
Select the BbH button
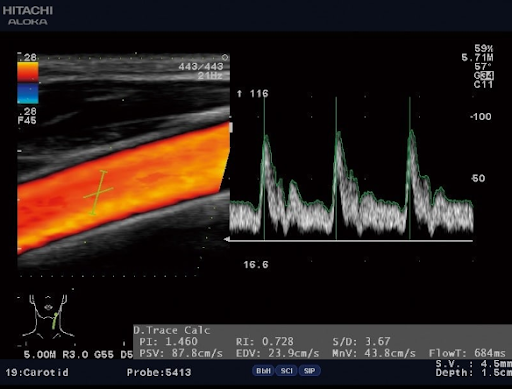tap(263, 371)
